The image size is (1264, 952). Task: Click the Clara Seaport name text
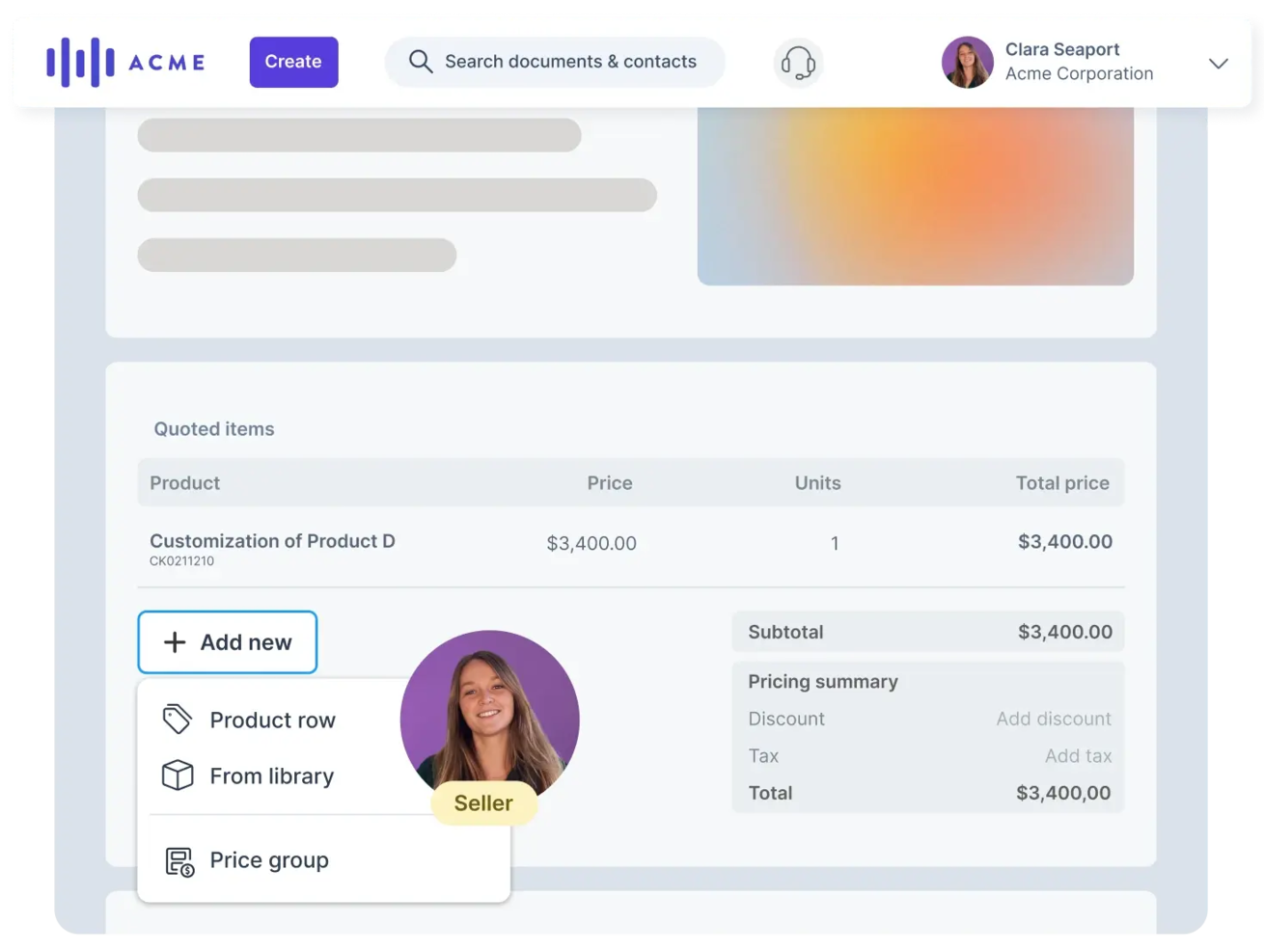(1062, 49)
